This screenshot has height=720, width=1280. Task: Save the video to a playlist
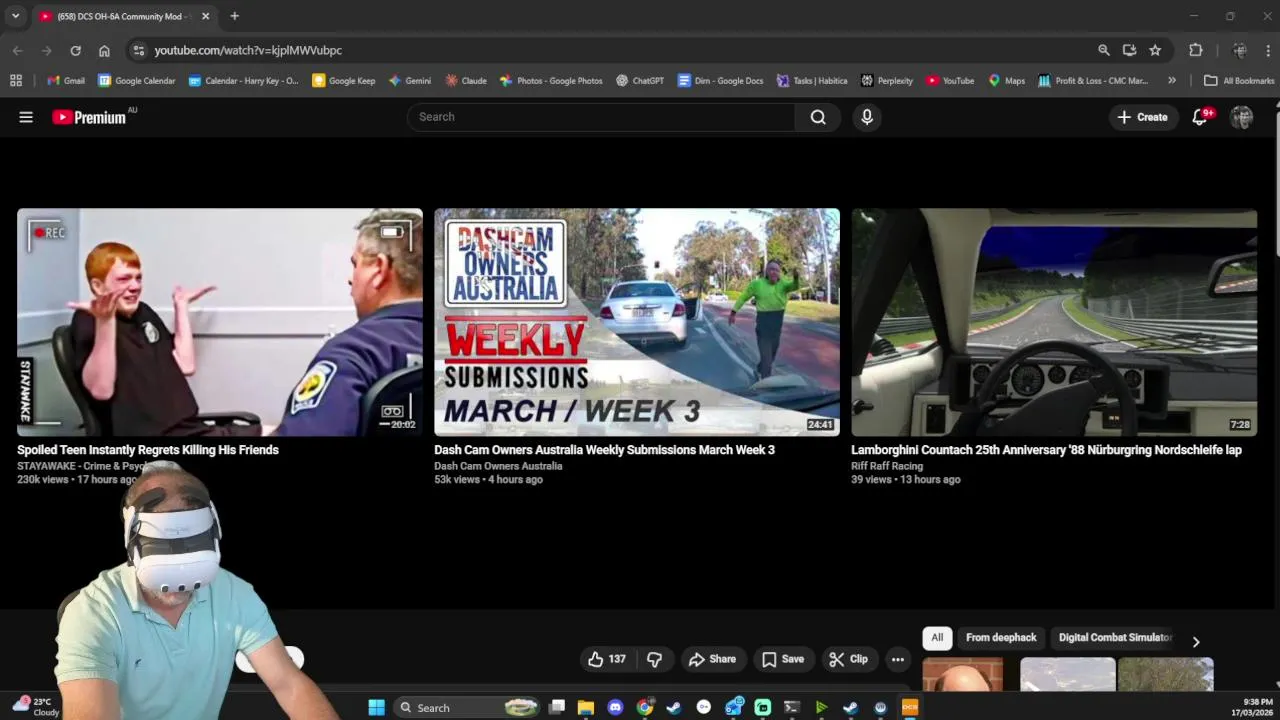click(783, 659)
